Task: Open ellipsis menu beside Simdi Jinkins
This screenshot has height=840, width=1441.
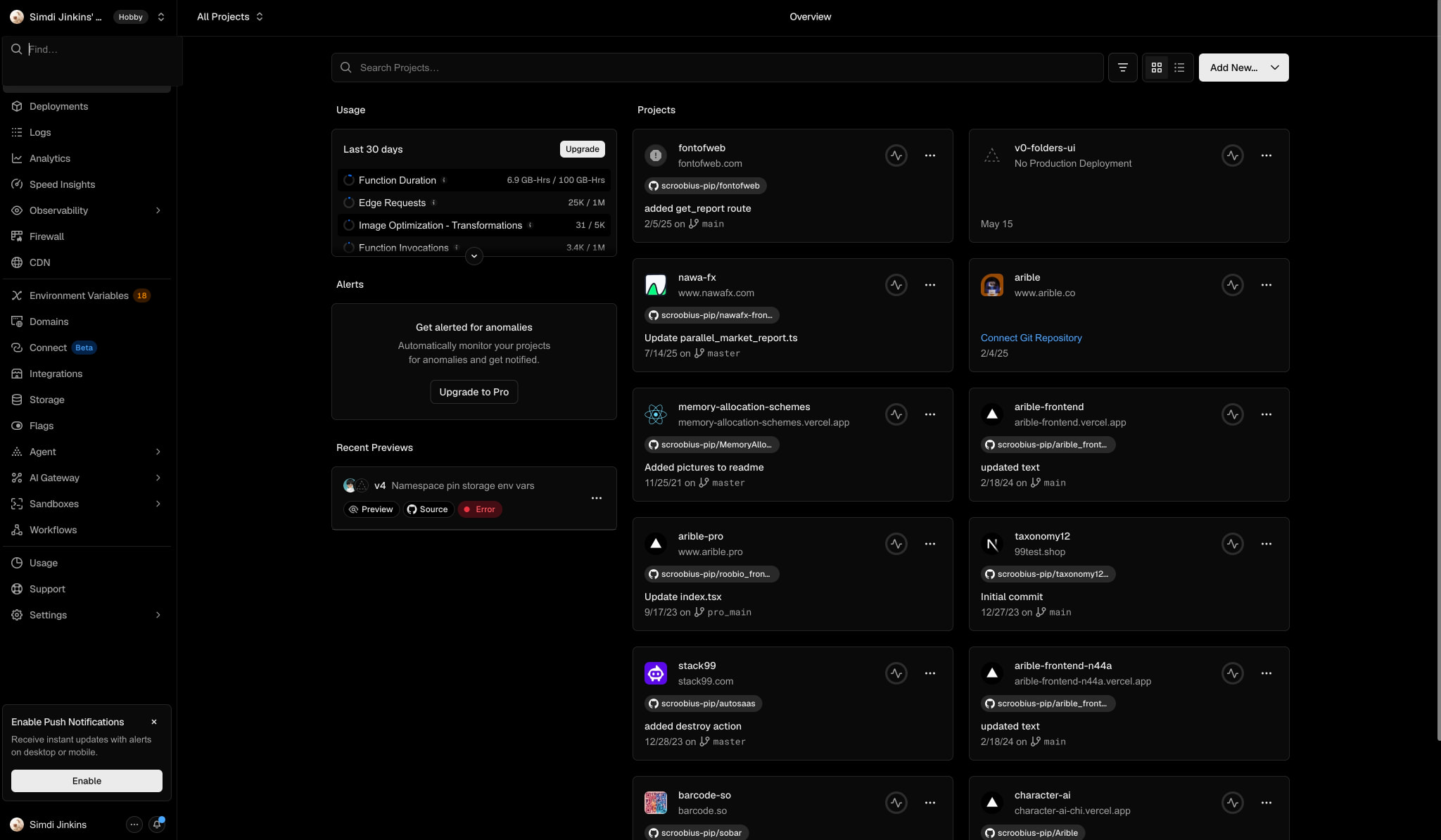Action: coord(134,825)
